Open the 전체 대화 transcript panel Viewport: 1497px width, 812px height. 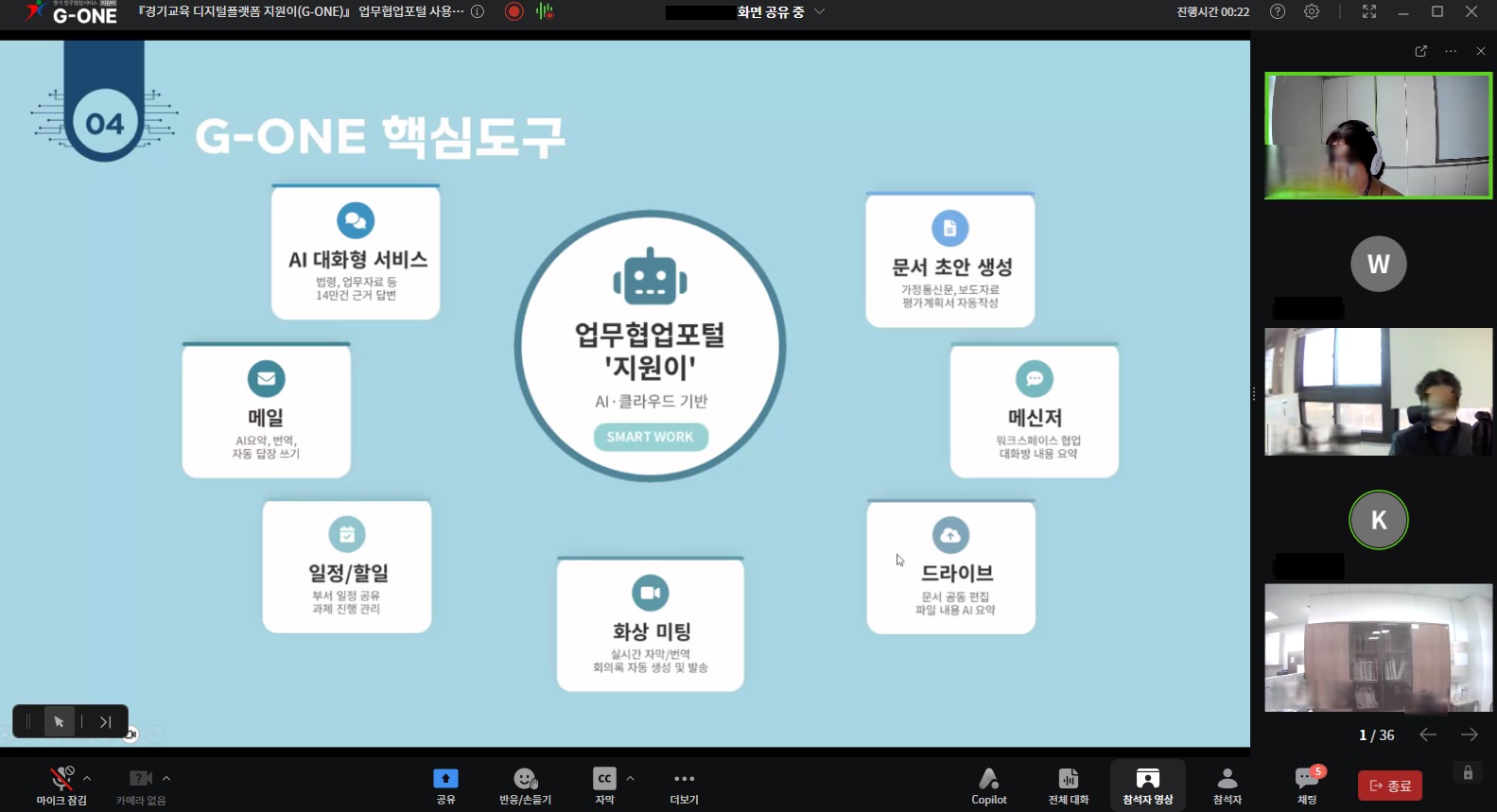coord(1068,786)
